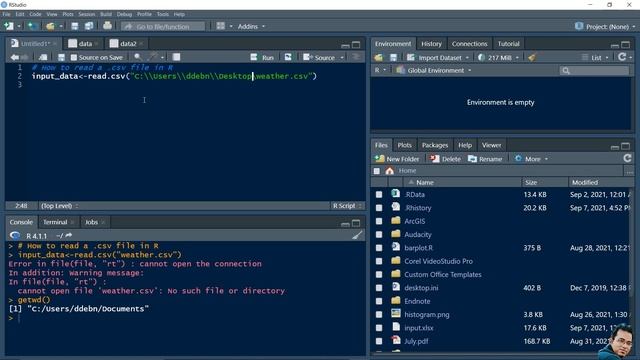
Task: Click the Environment search field
Action: coord(594,71)
